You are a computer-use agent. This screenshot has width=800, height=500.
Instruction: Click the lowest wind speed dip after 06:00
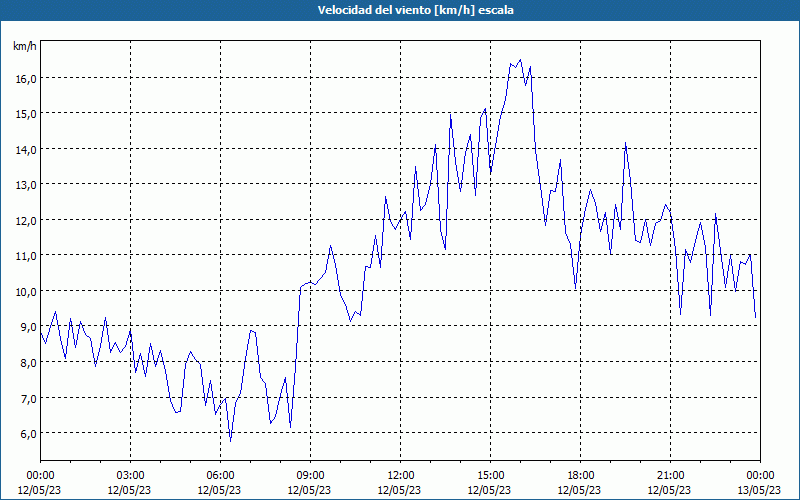(x=231, y=441)
